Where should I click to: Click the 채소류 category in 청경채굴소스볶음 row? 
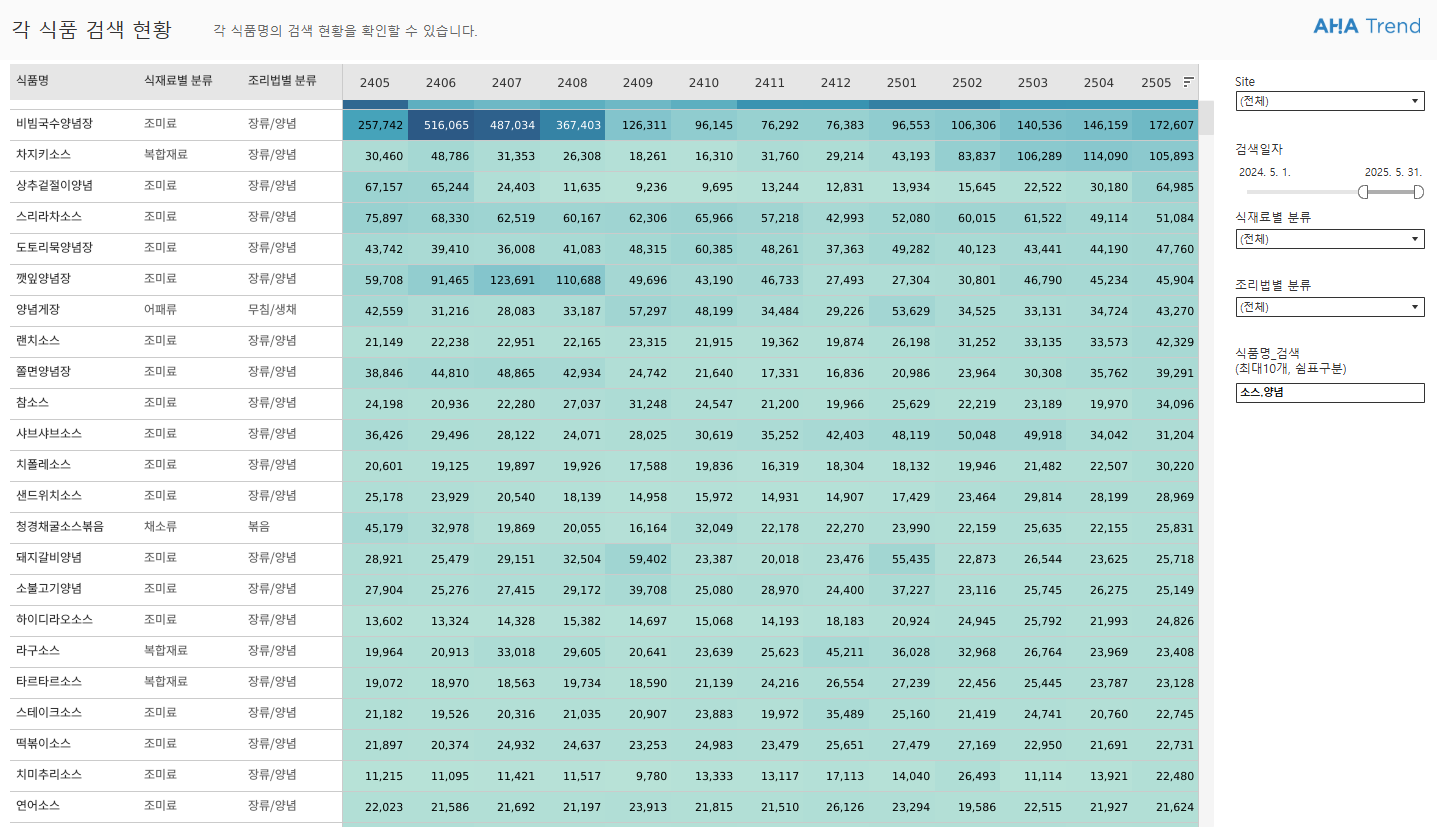coord(160,527)
